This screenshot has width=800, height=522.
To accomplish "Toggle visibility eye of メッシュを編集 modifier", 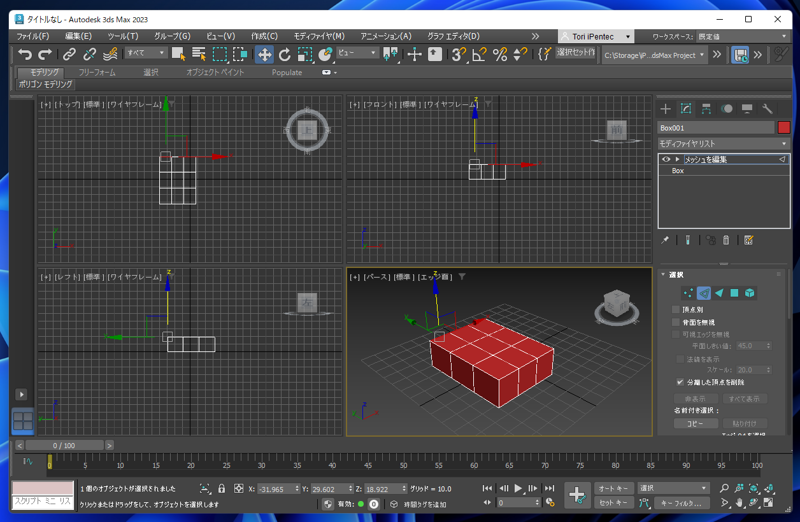I will pyautogui.click(x=666, y=159).
